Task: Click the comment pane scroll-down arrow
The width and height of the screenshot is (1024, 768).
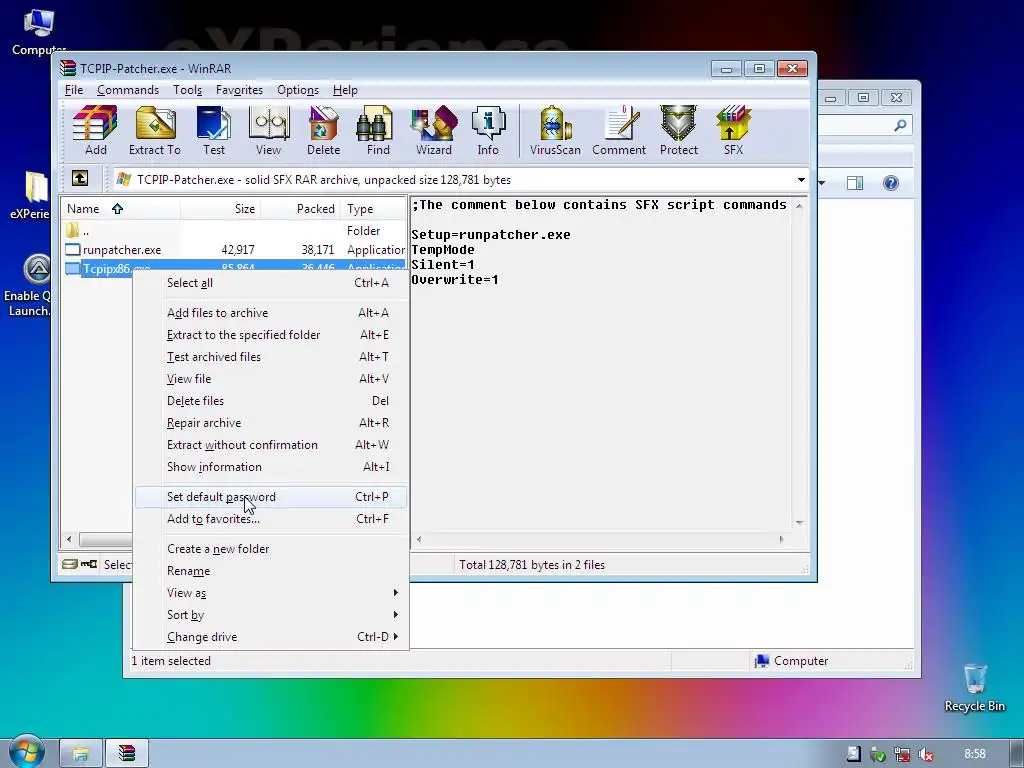Action: [799, 522]
